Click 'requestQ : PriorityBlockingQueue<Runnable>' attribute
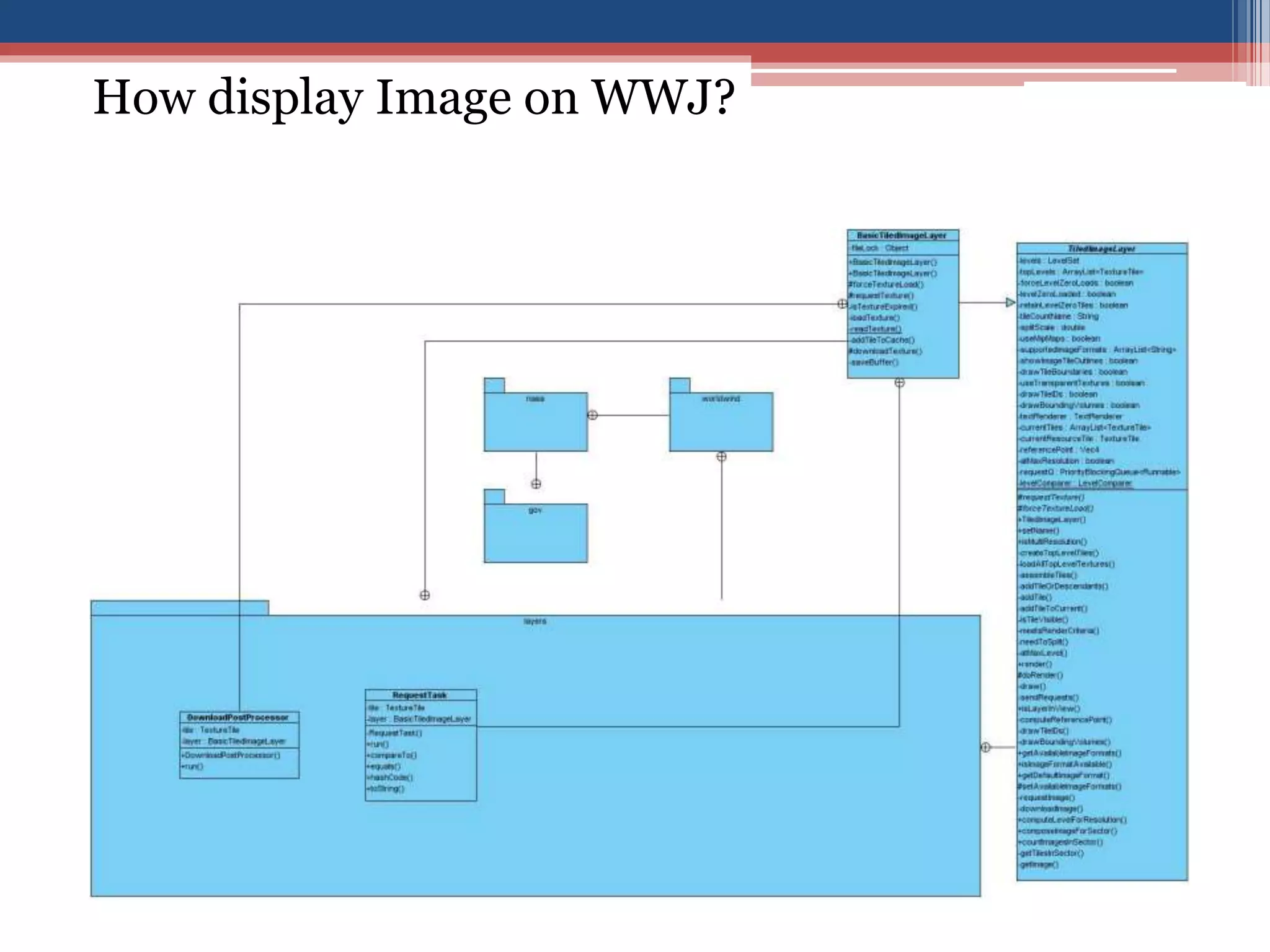Viewport: 1270px width, 952px height. click(x=1099, y=472)
